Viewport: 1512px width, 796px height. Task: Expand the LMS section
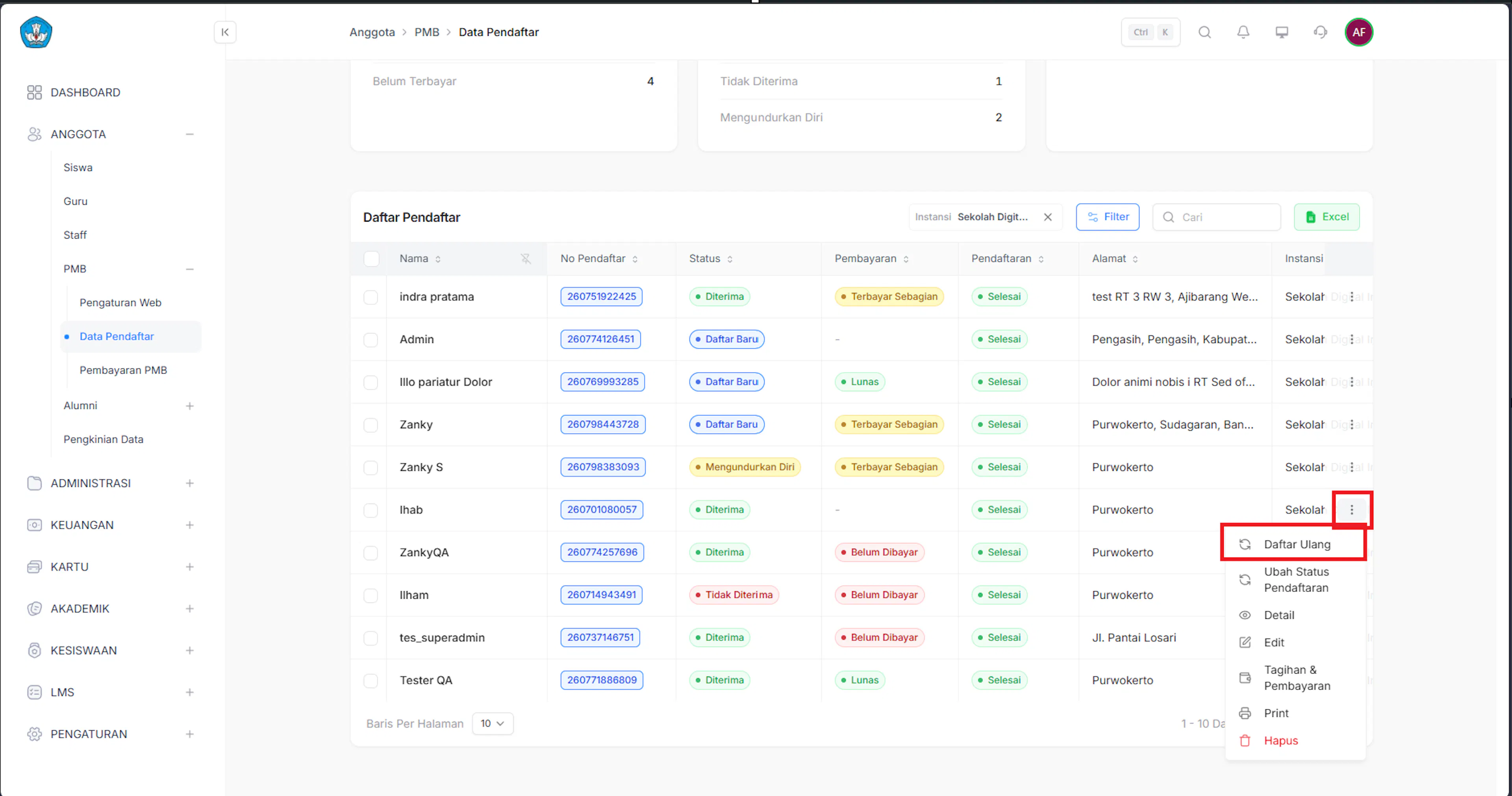(189, 693)
